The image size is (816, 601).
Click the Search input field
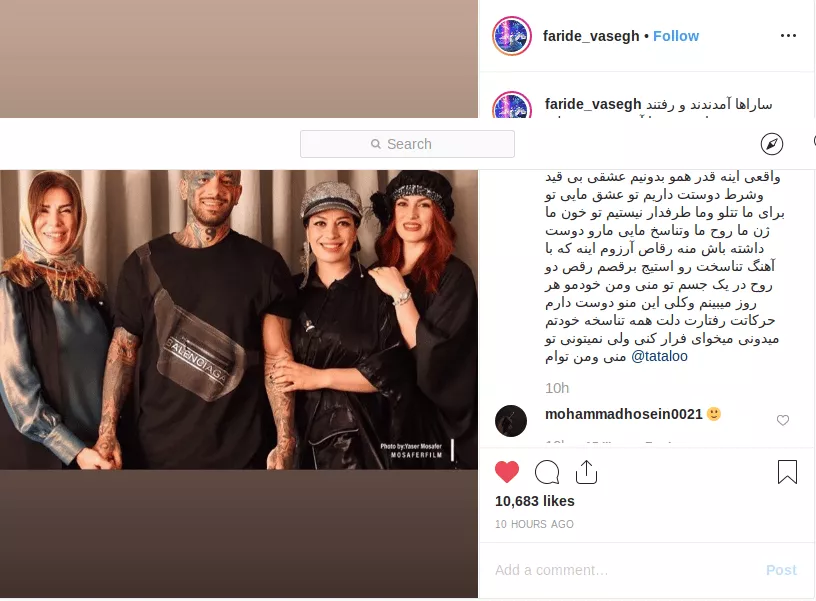tap(407, 144)
